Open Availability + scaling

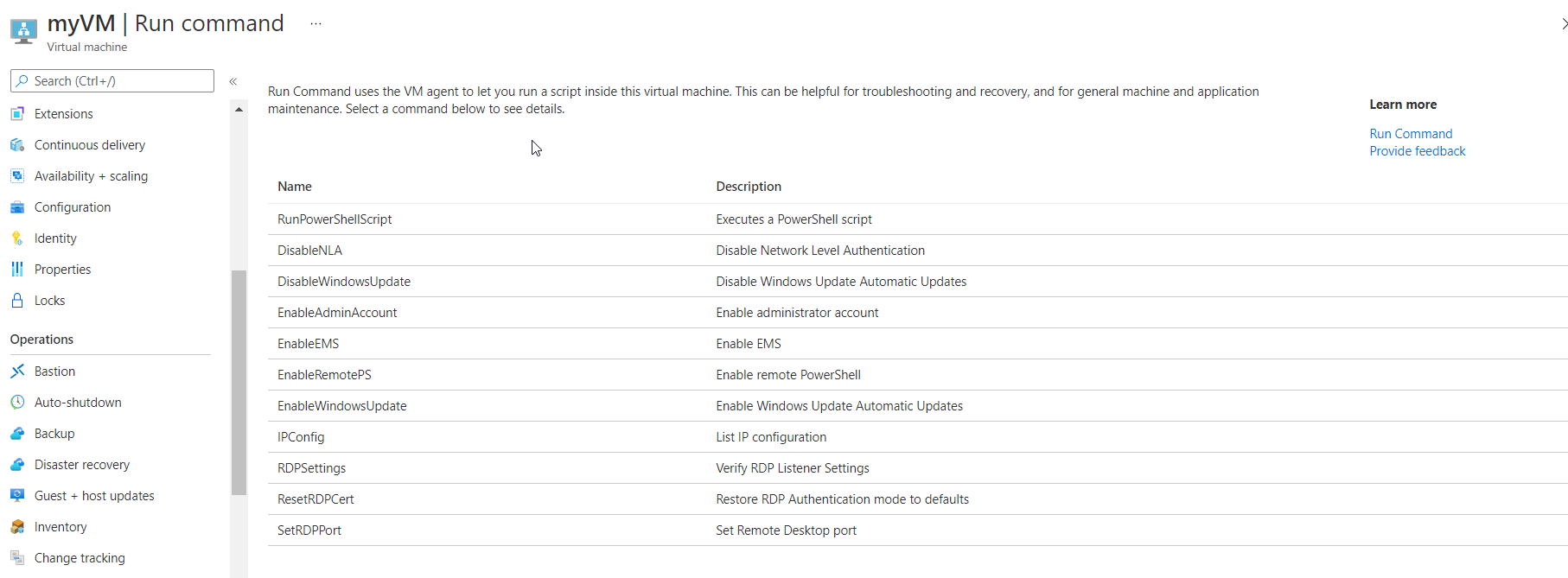[91, 175]
